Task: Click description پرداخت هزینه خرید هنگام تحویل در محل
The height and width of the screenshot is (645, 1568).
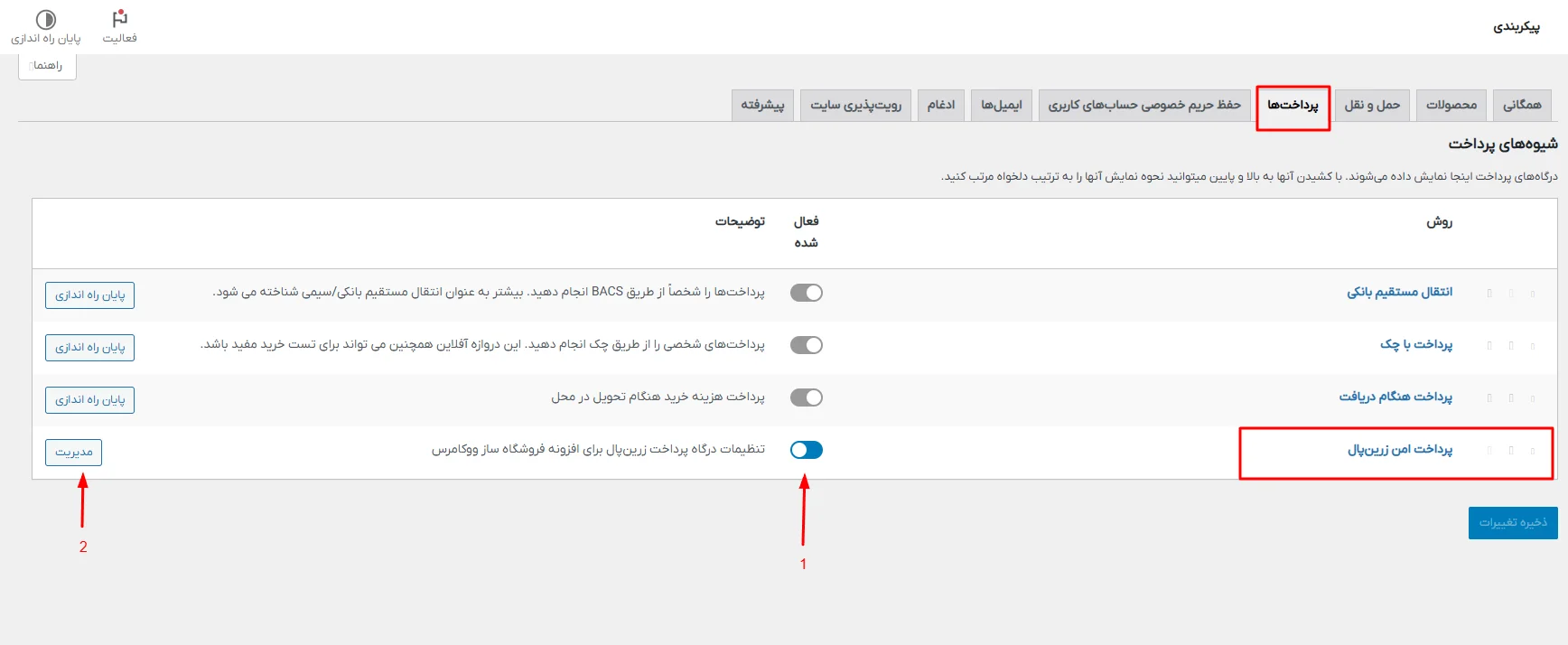Action: (658, 397)
